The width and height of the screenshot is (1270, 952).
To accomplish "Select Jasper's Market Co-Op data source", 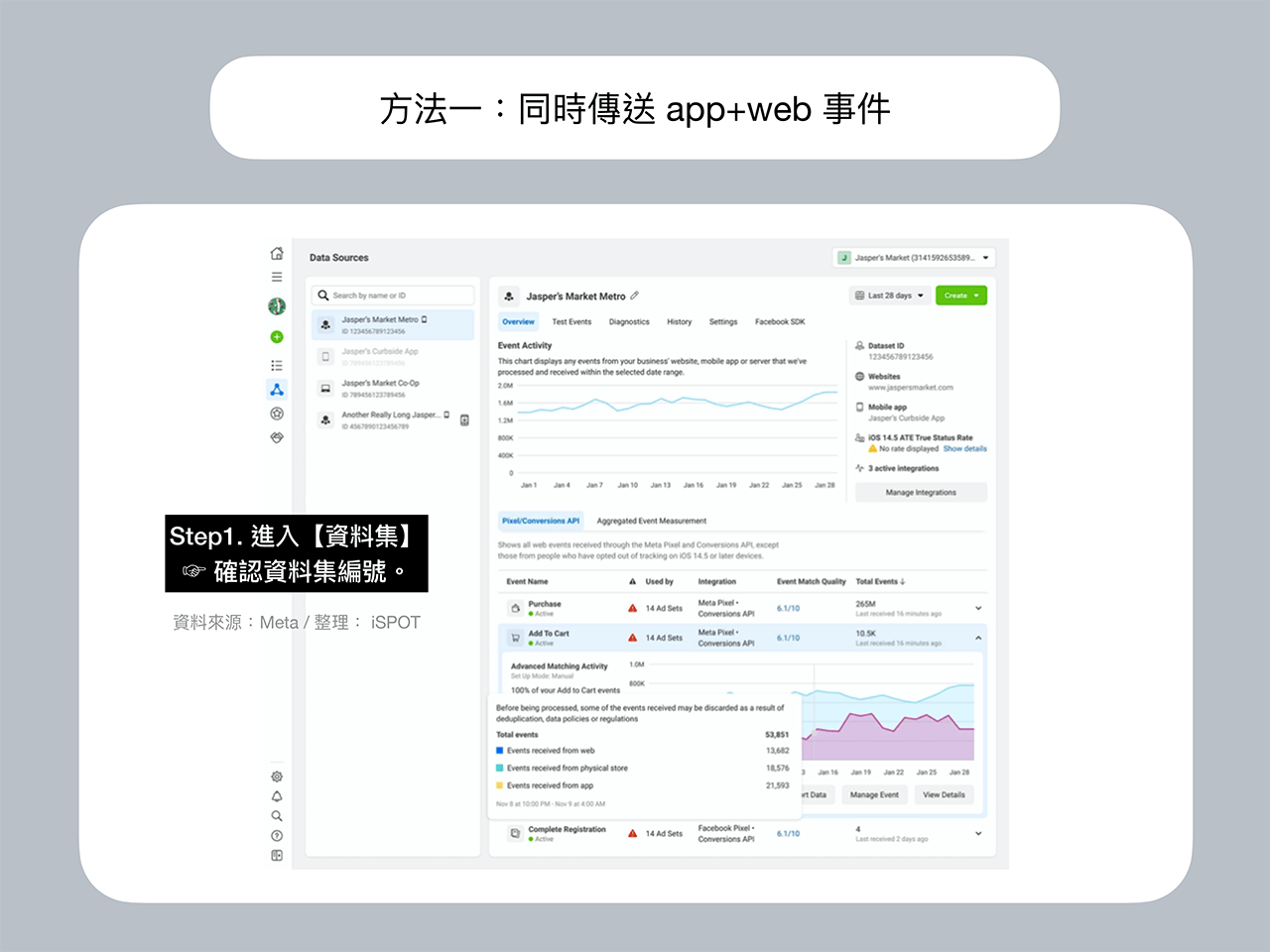I will click(393, 388).
